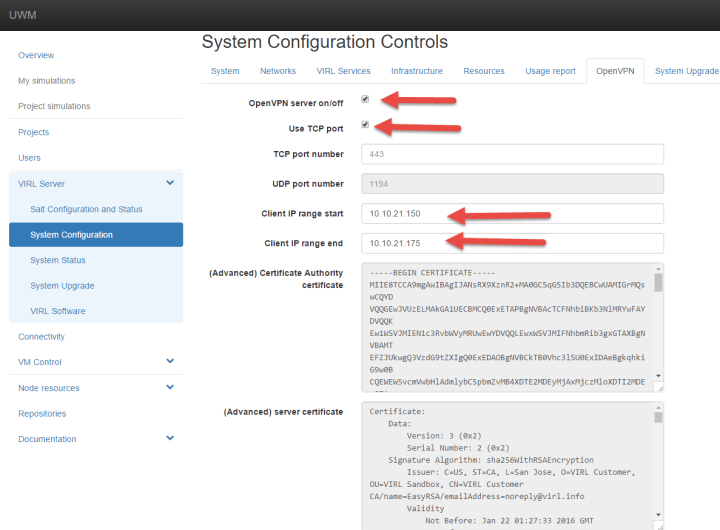Image resolution: width=720 pixels, height=530 pixels.
Task: Click the server certificate scrollbar down arrow
Action: [x=658, y=515]
